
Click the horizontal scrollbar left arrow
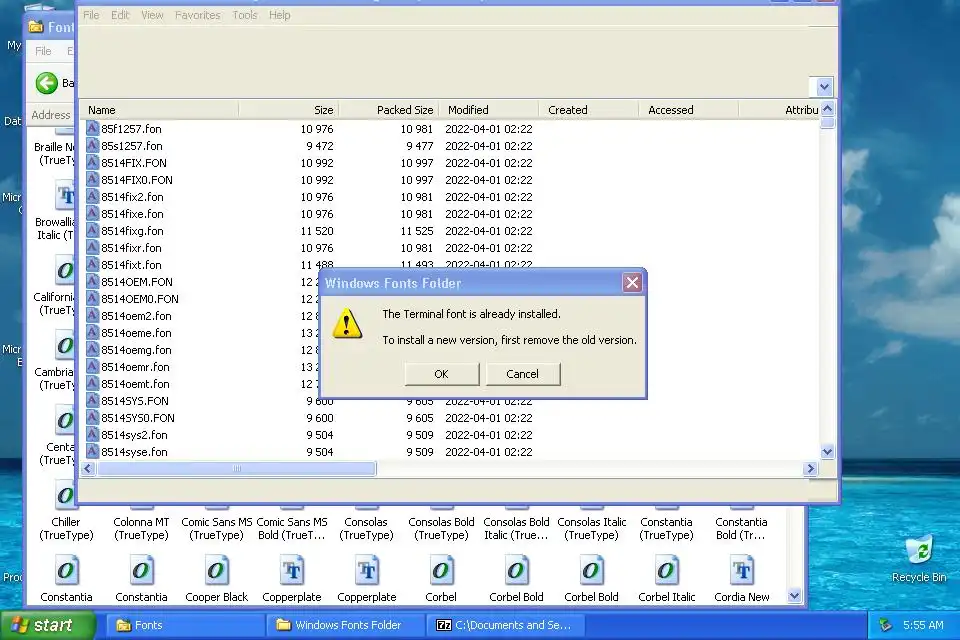(x=88, y=469)
